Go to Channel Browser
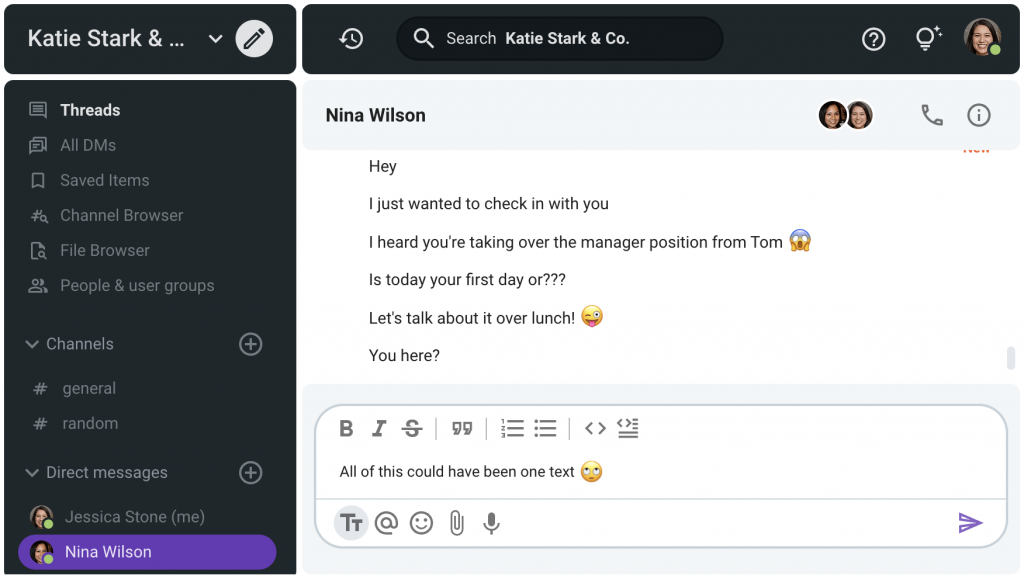Viewport: 1024px width, 579px height. (121, 215)
